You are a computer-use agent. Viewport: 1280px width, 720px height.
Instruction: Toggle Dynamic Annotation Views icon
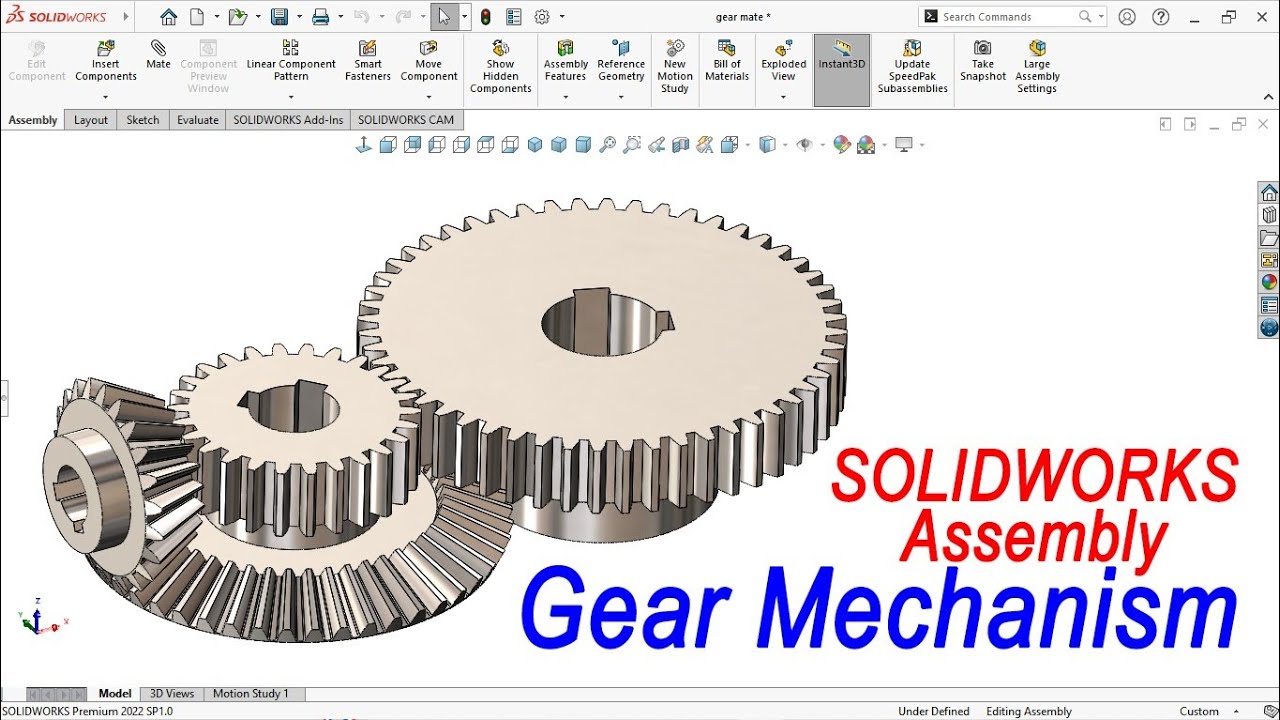point(705,145)
